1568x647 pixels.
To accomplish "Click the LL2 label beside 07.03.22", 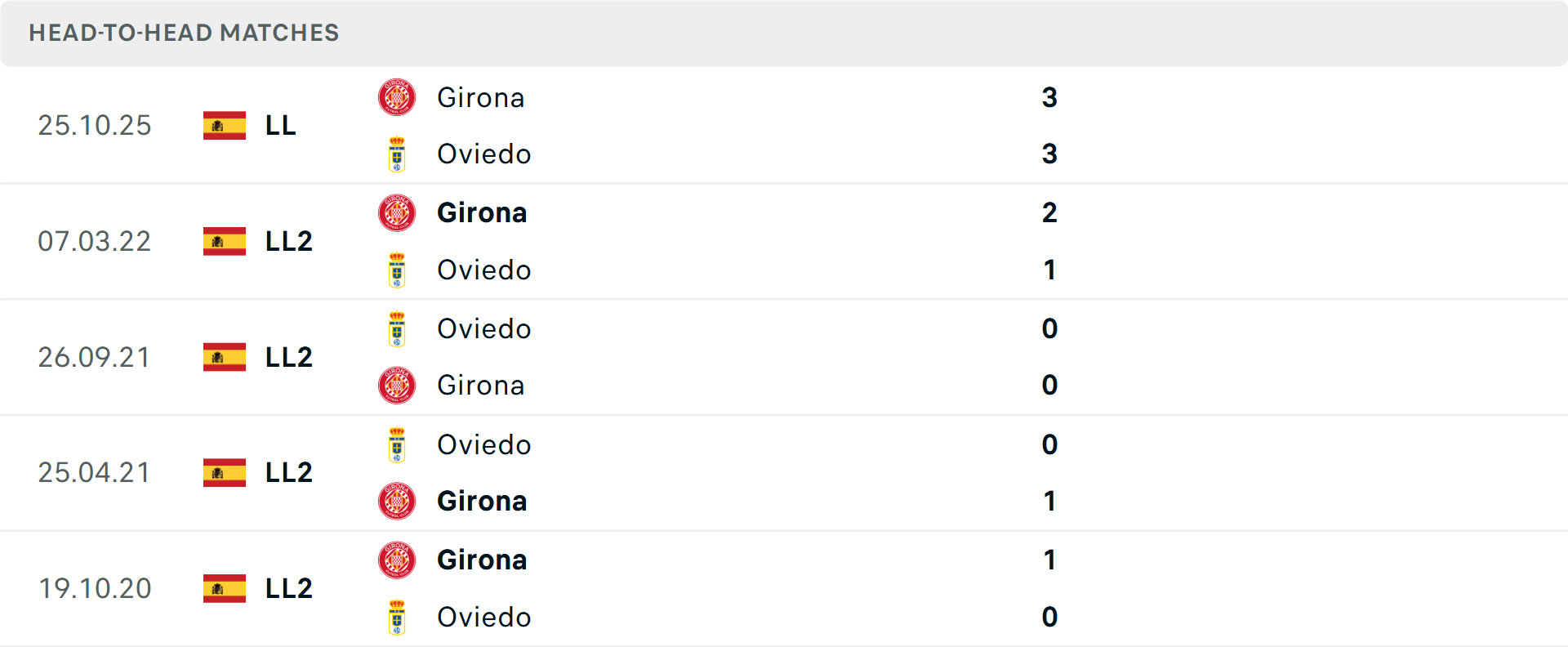I will (287, 241).
